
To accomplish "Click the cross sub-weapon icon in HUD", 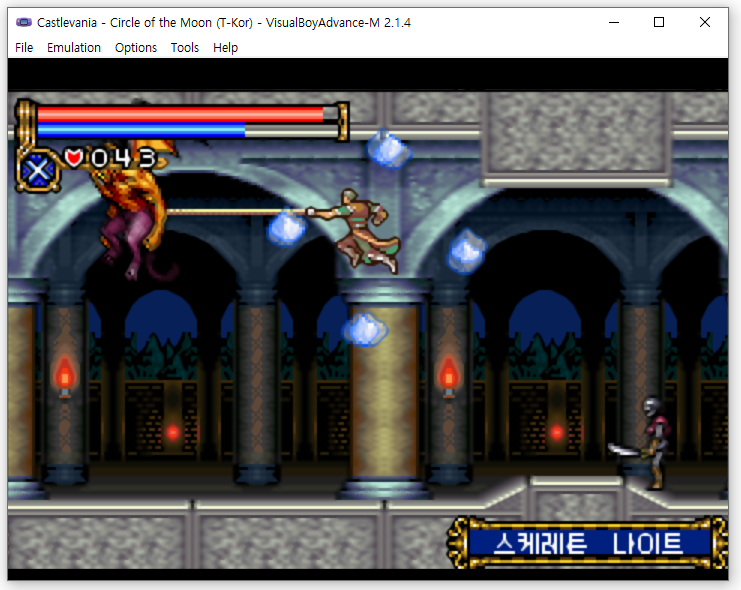I will pyautogui.click(x=38, y=170).
